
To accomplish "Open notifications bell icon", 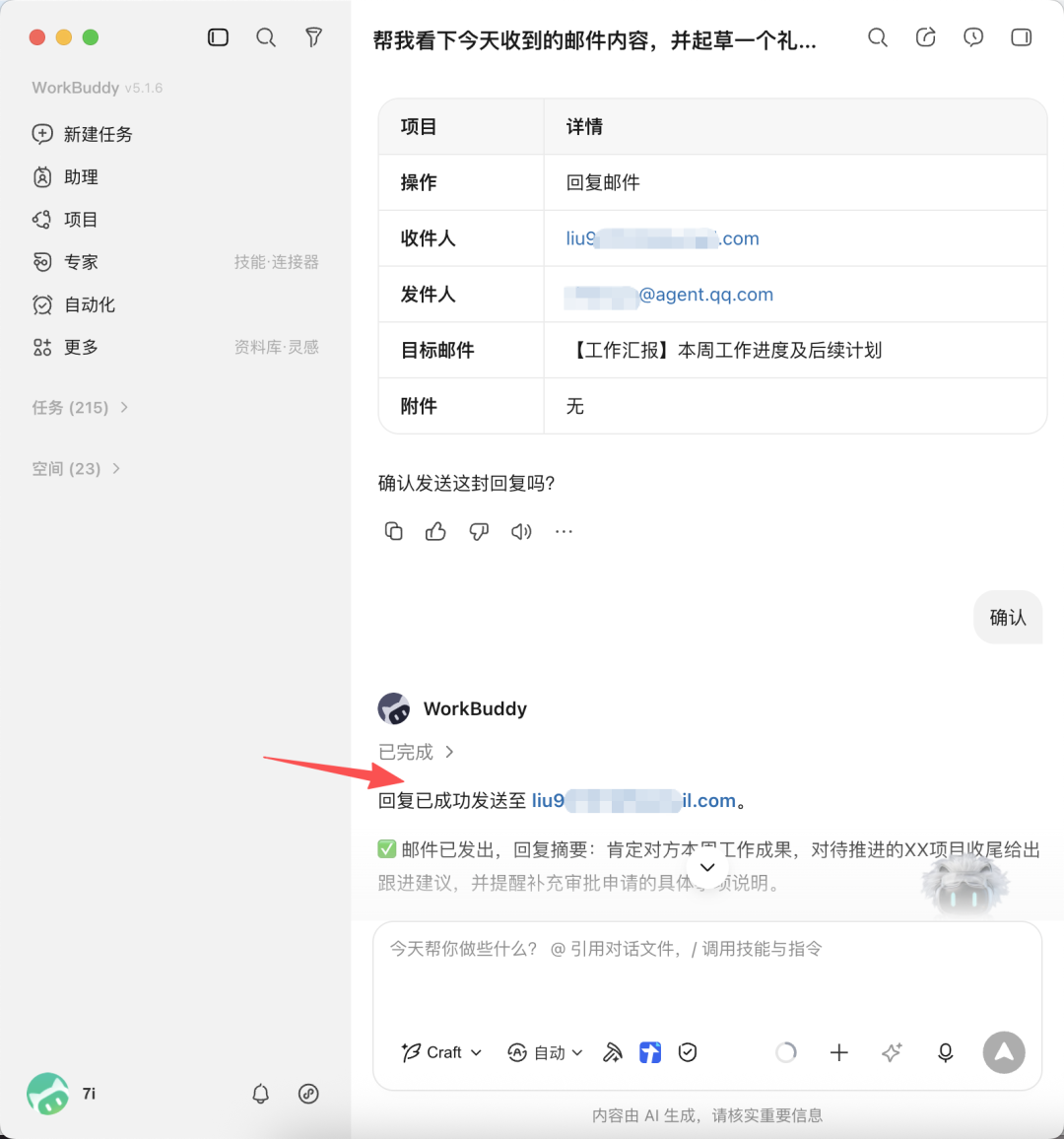I will click(261, 1094).
